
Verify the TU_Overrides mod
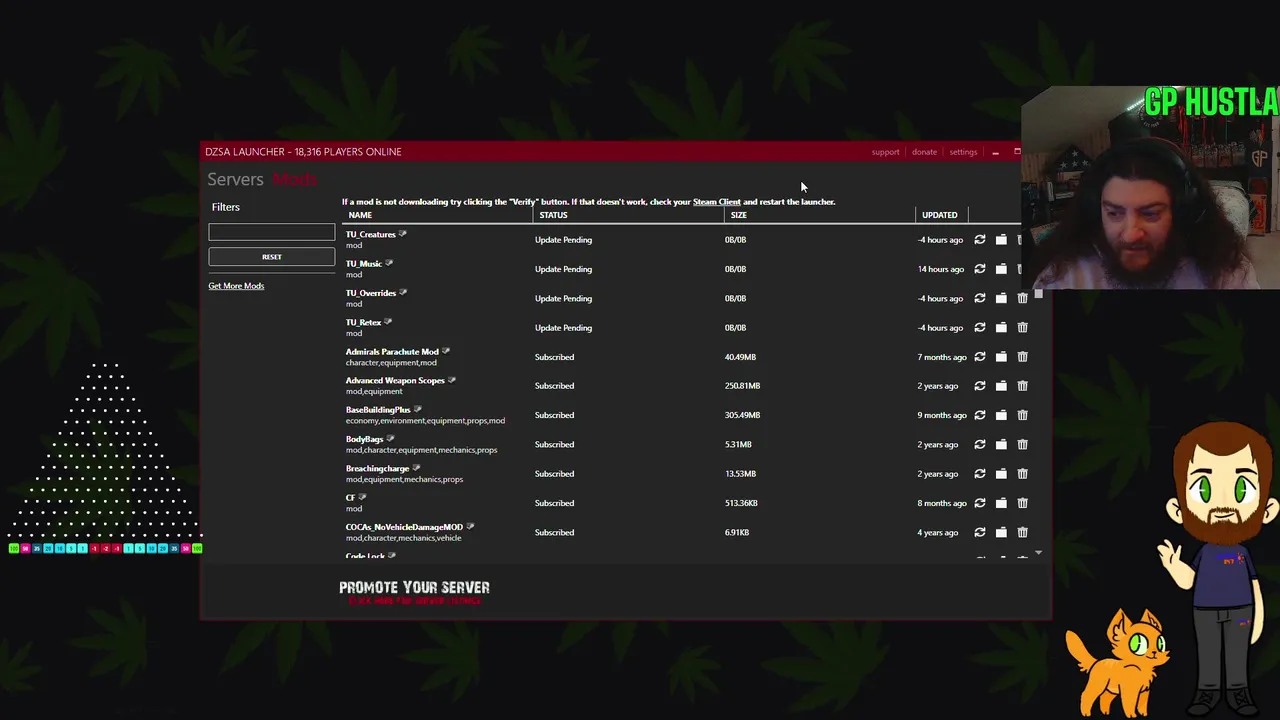[980, 298]
